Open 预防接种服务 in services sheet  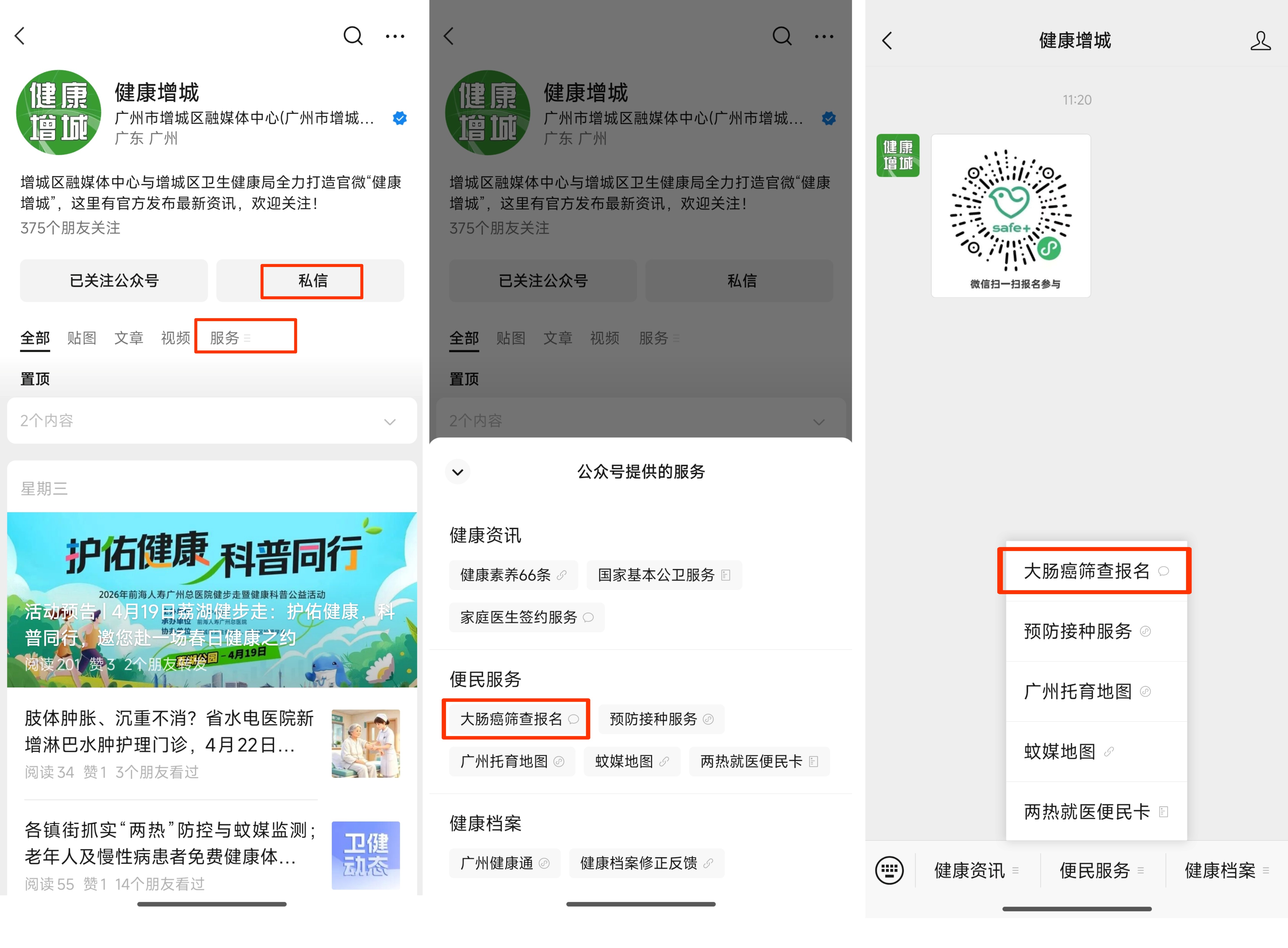[661, 719]
